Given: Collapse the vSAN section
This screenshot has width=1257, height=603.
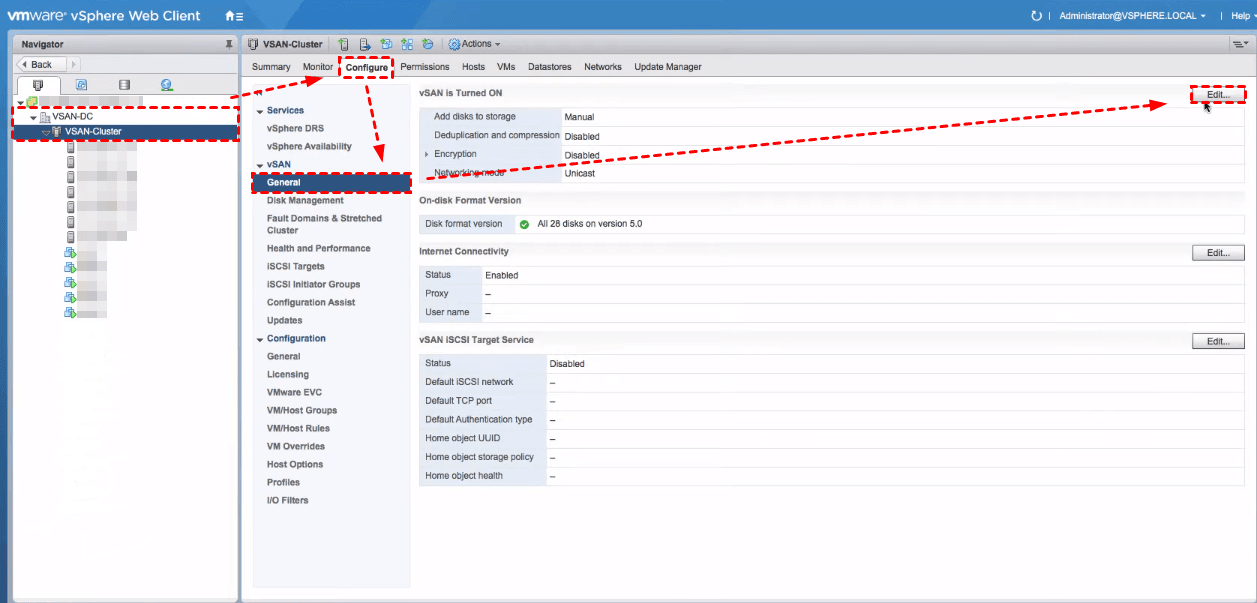Looking at the screenshot, I should point(260,165).
